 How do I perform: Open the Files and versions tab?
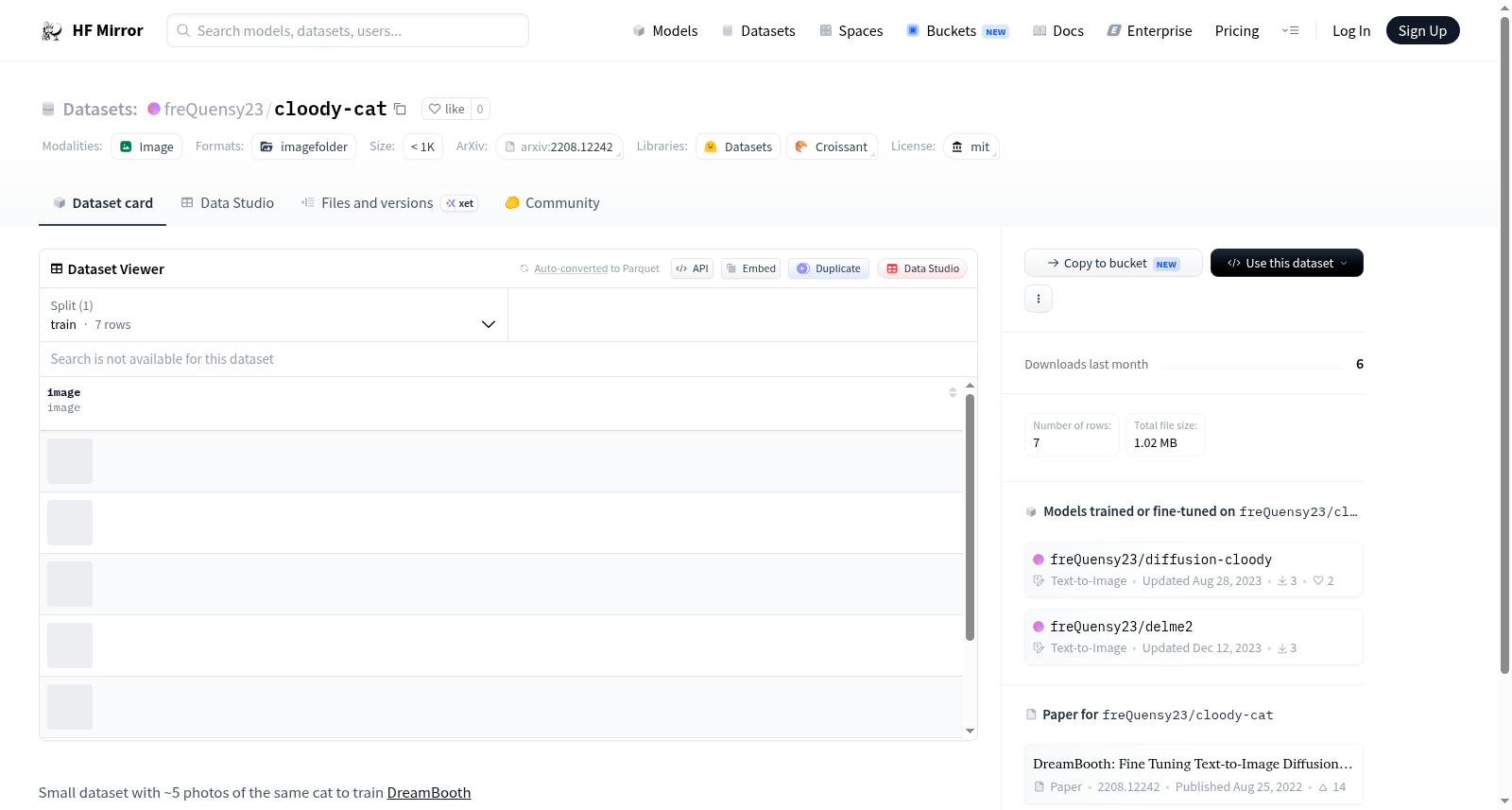point(389,203)
